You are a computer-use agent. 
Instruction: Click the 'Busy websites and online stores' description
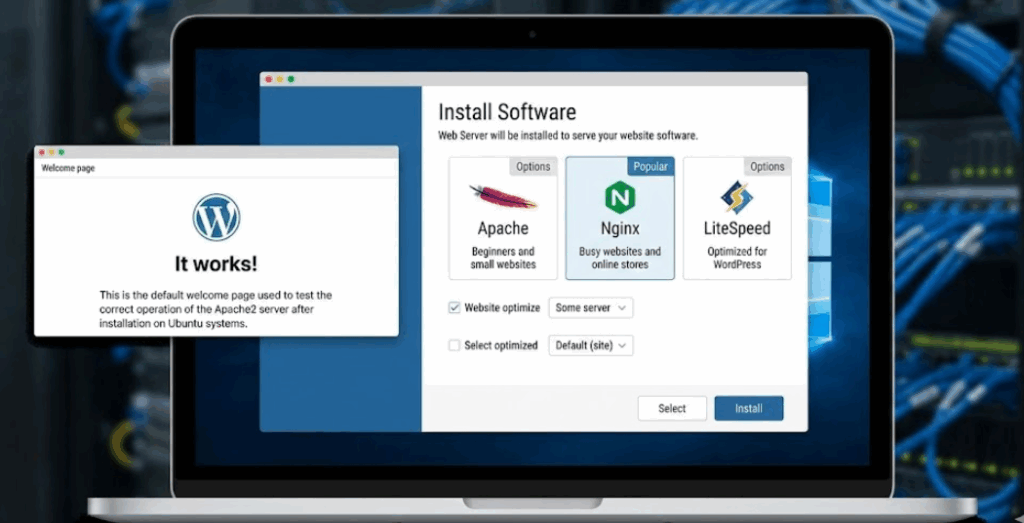(620, 258)
